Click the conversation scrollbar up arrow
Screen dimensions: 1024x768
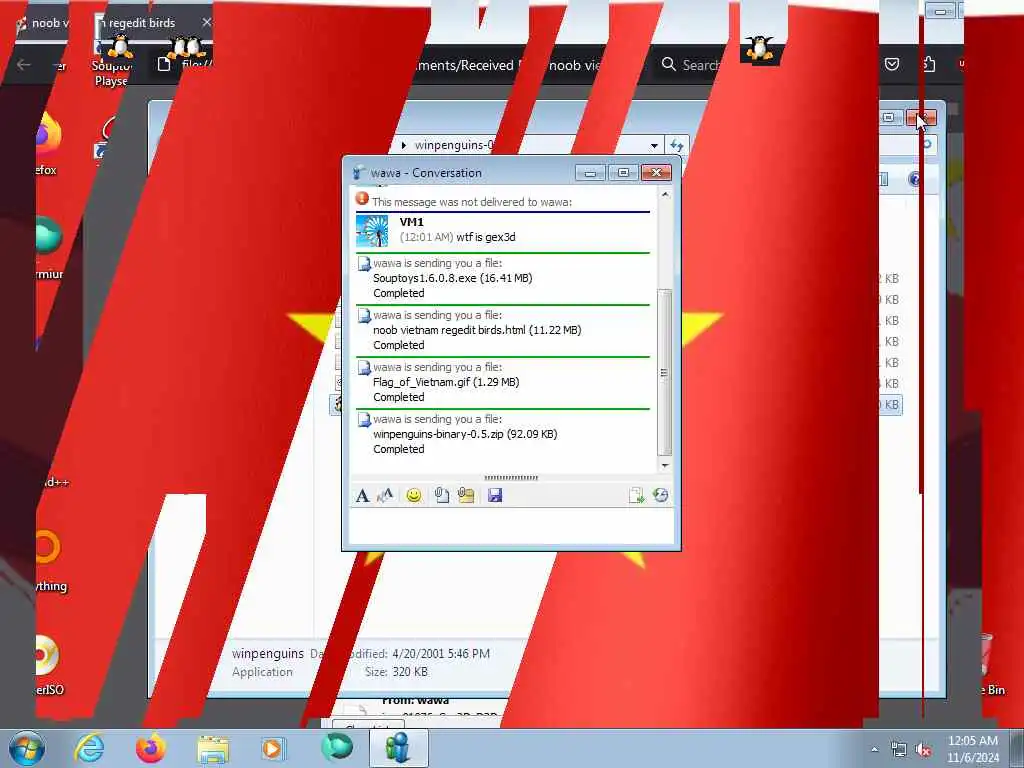(665, 195)
